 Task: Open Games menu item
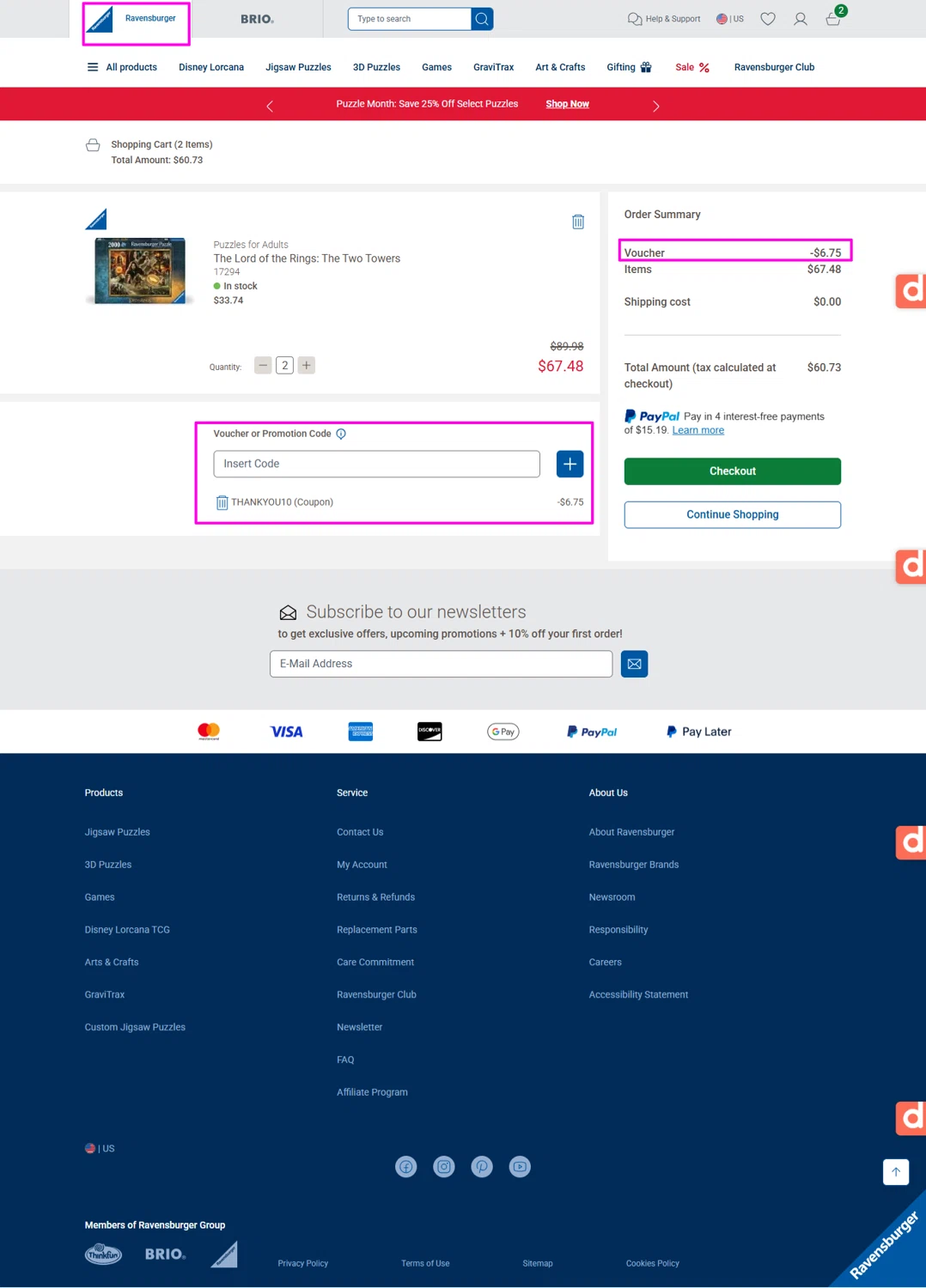(436, 67)
